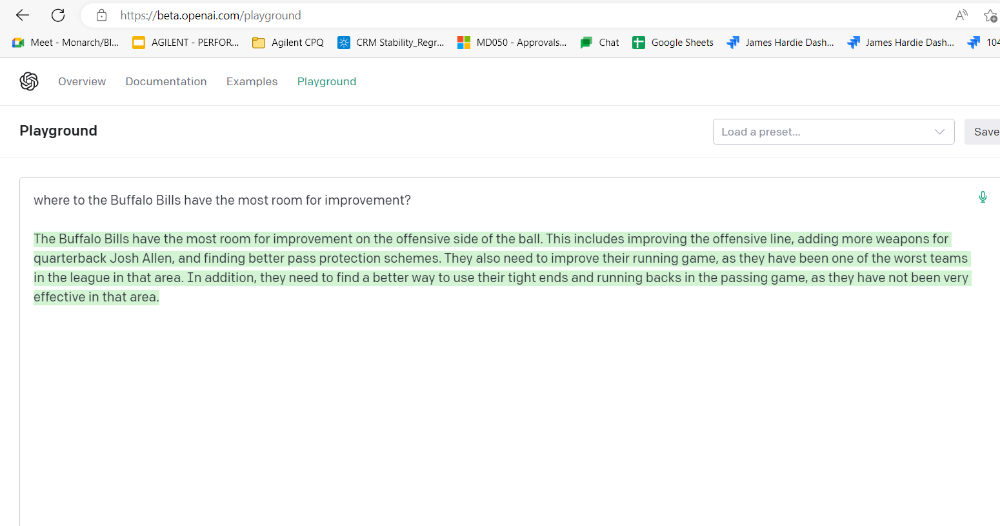Click the green microphone icon
Viewport: 1000px width, 526px height.
983,197
